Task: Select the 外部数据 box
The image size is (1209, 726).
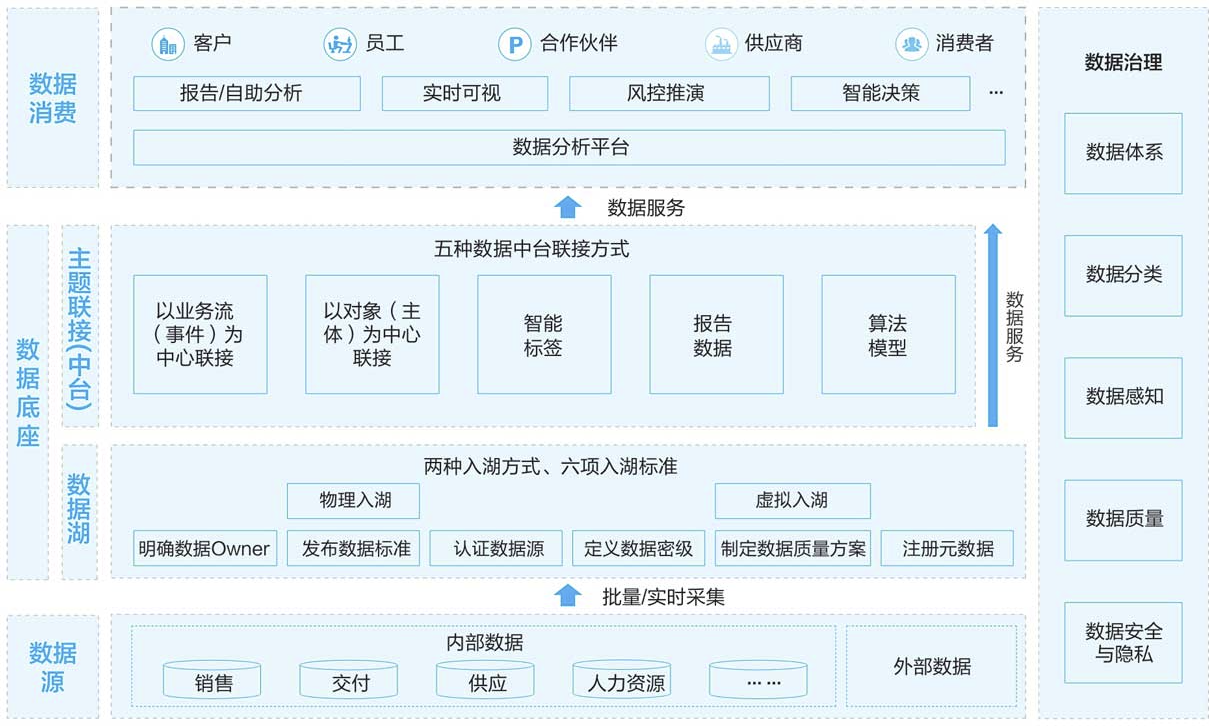Action: point(931,666)
